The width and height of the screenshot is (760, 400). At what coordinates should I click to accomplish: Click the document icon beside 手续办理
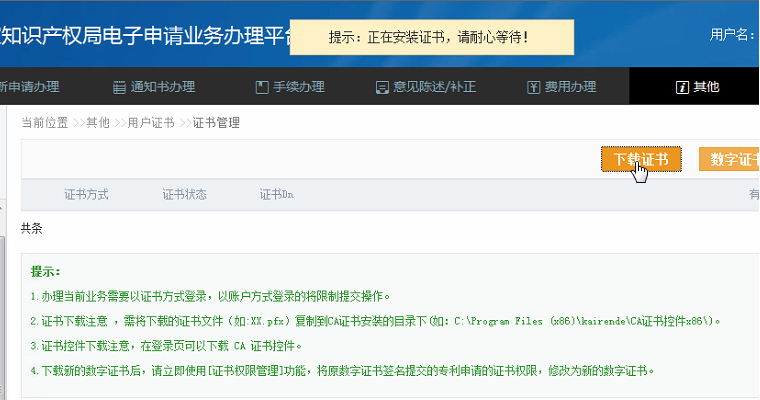click(262, 87)
